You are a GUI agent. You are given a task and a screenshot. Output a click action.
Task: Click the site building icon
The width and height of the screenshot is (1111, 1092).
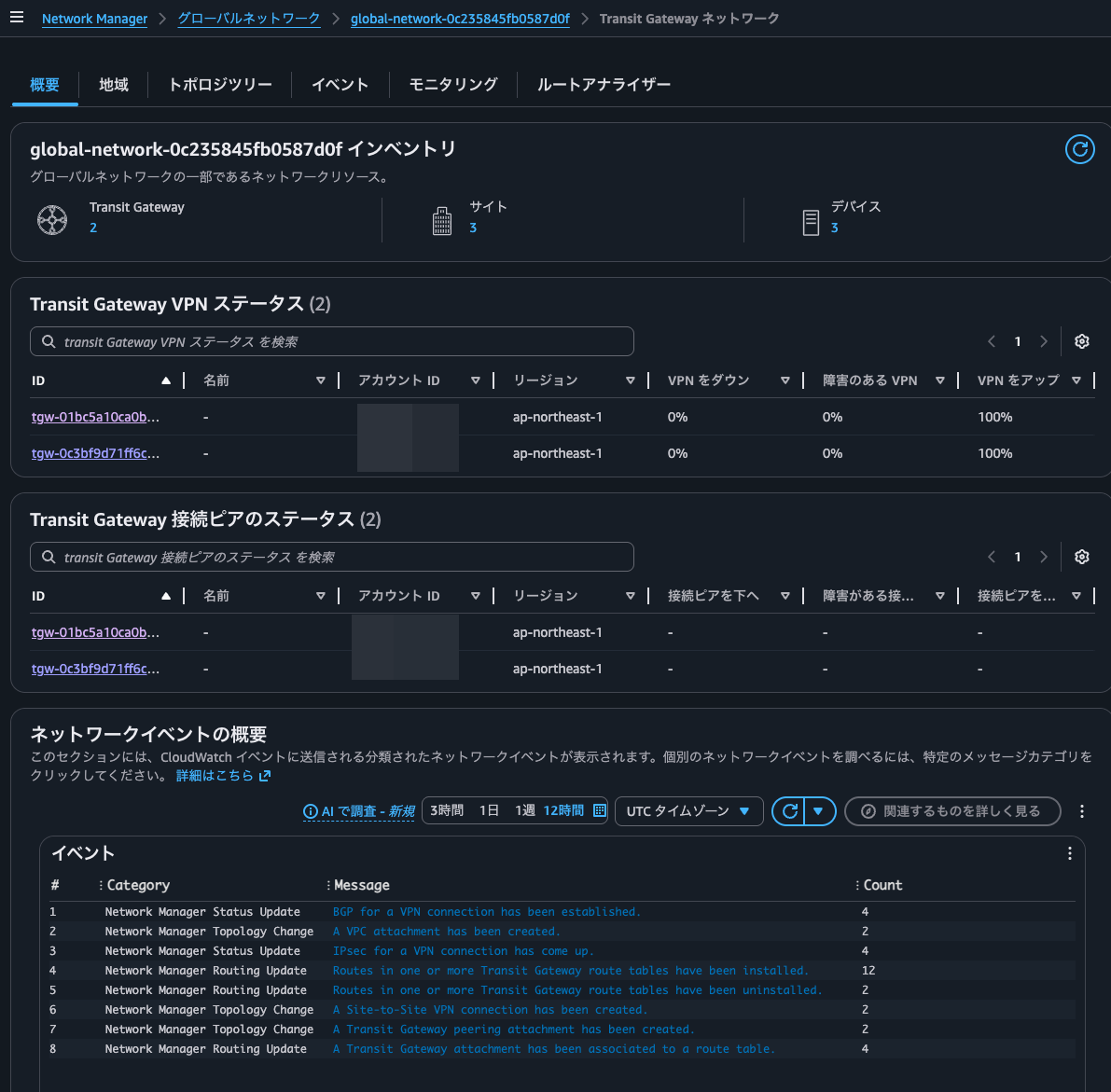coord(441,220)
